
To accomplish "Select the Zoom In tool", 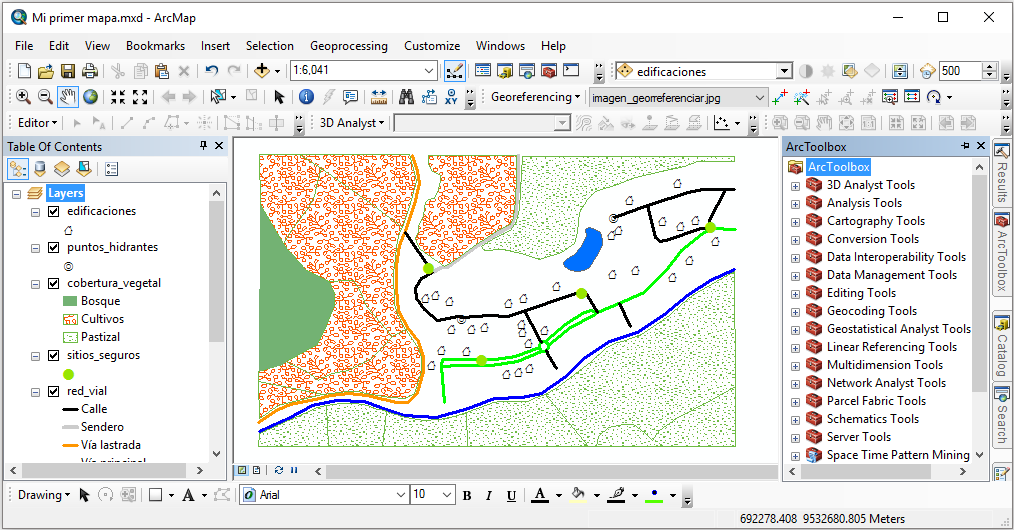I will 23,97.
